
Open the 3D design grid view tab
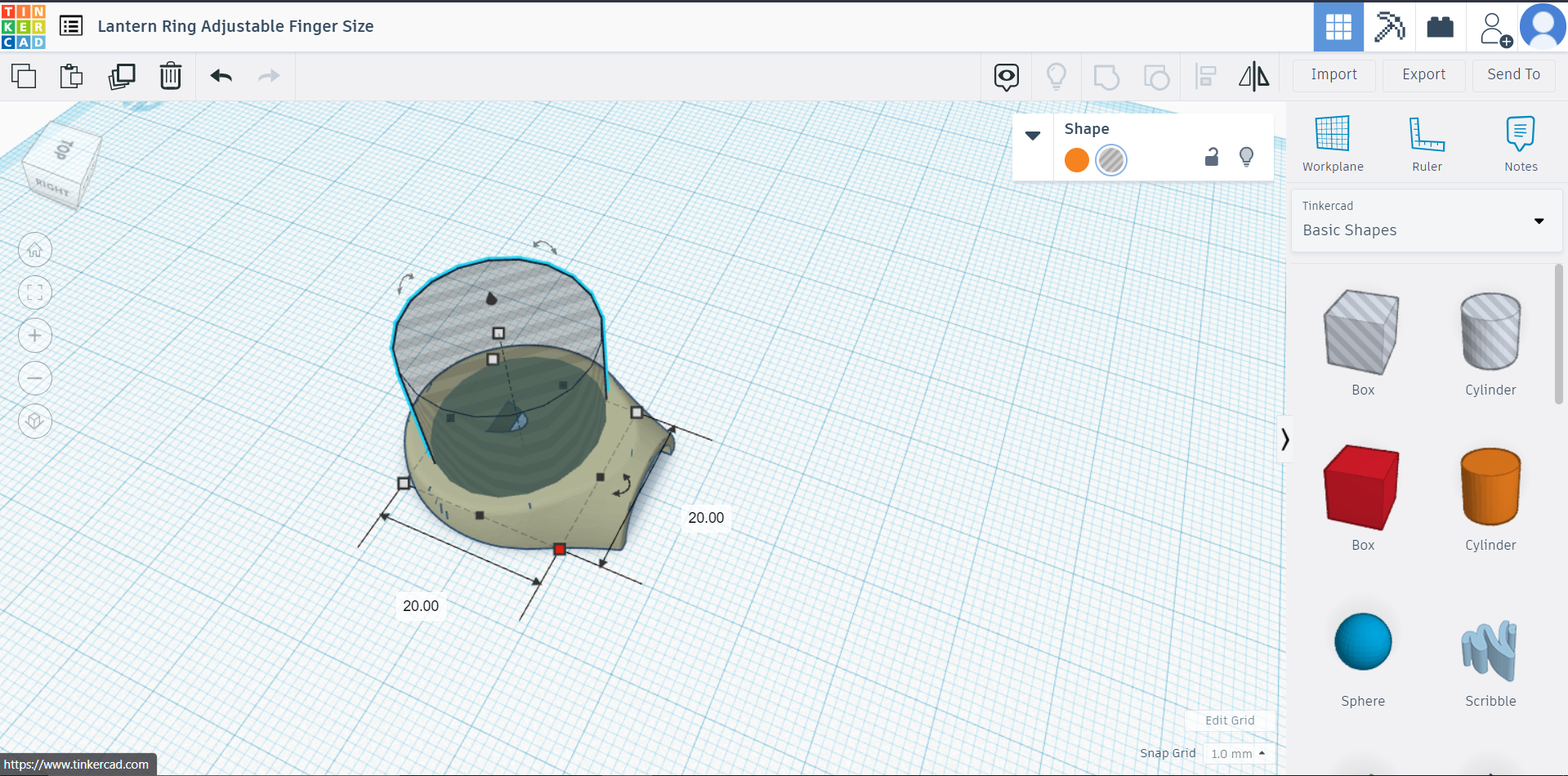1338,27
